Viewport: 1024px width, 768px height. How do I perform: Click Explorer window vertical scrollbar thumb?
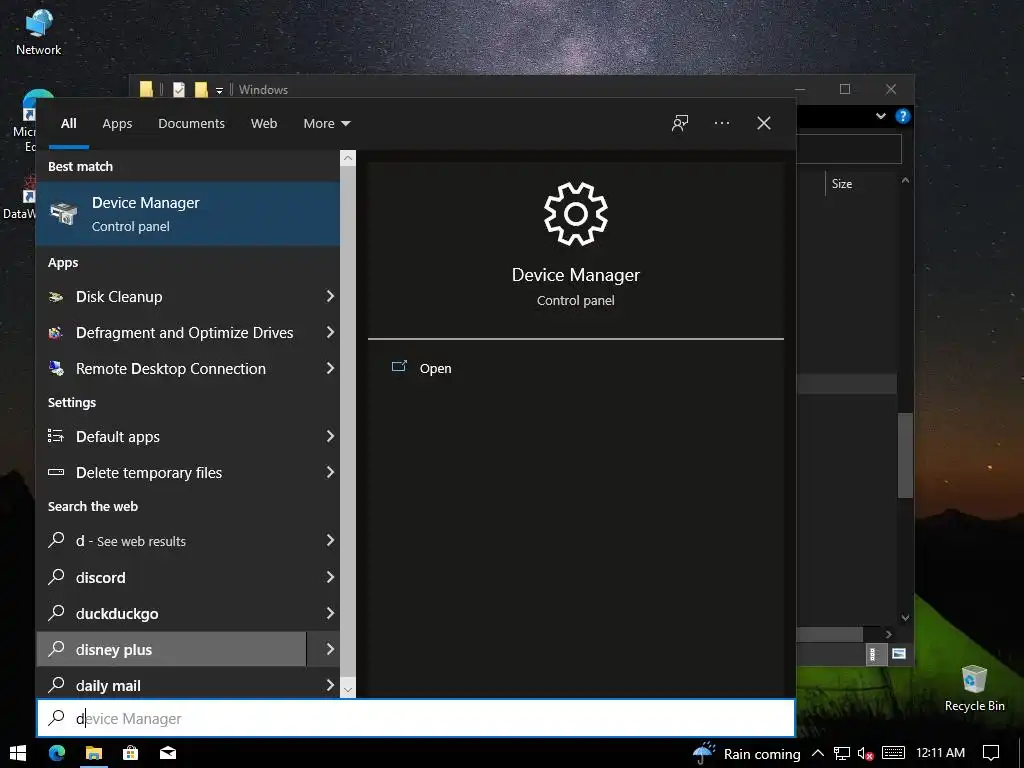click(x=904, y=455)
